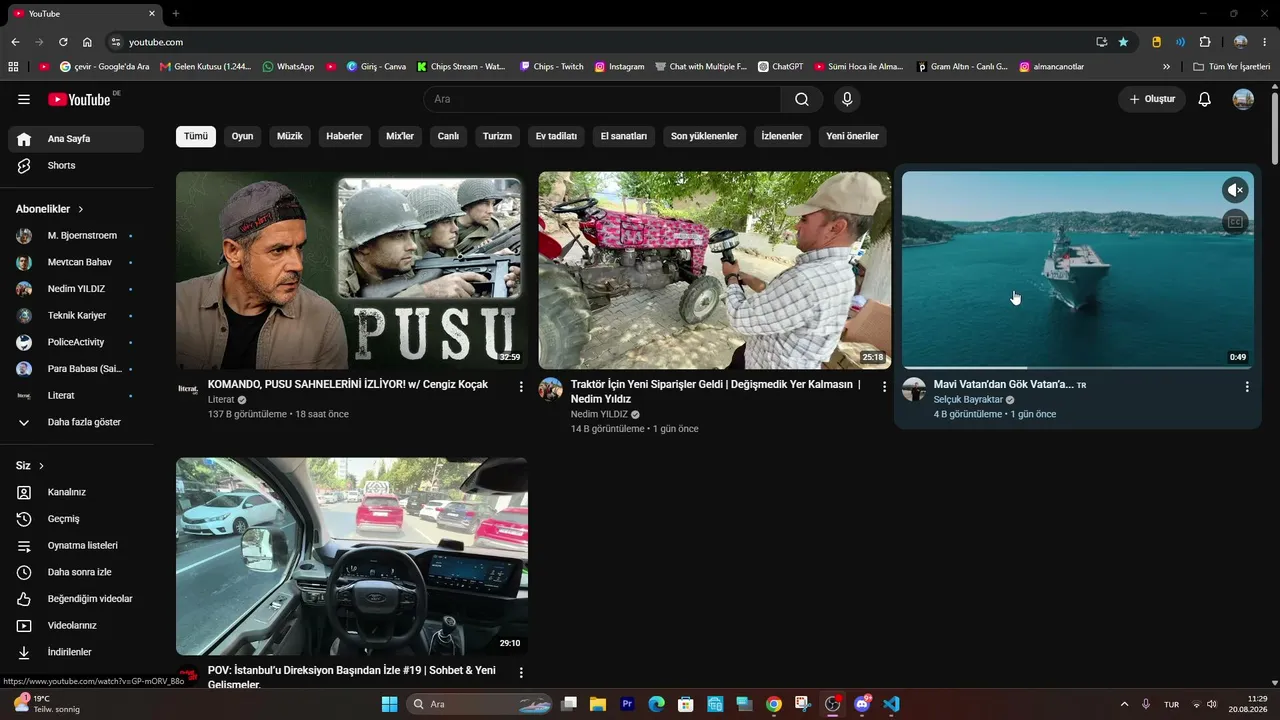Start voice search with microphone icon
Screen dimensions: 1280x720
click(847, 99)
